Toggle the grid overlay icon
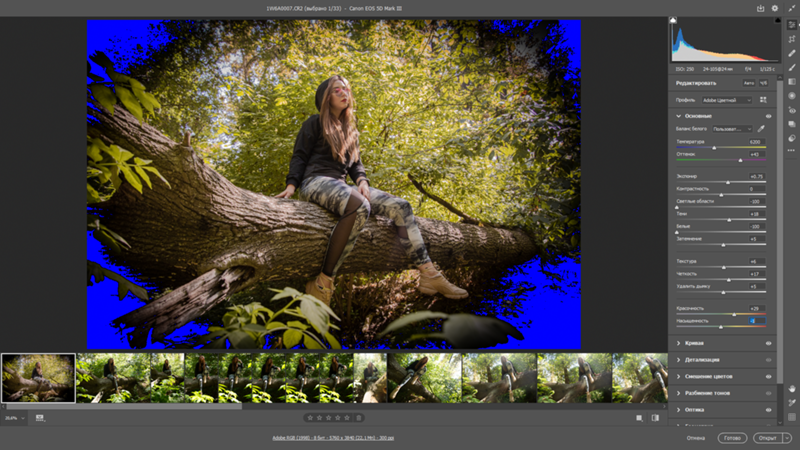The width and height of the screenshot is (800, 450). (791, 417)
